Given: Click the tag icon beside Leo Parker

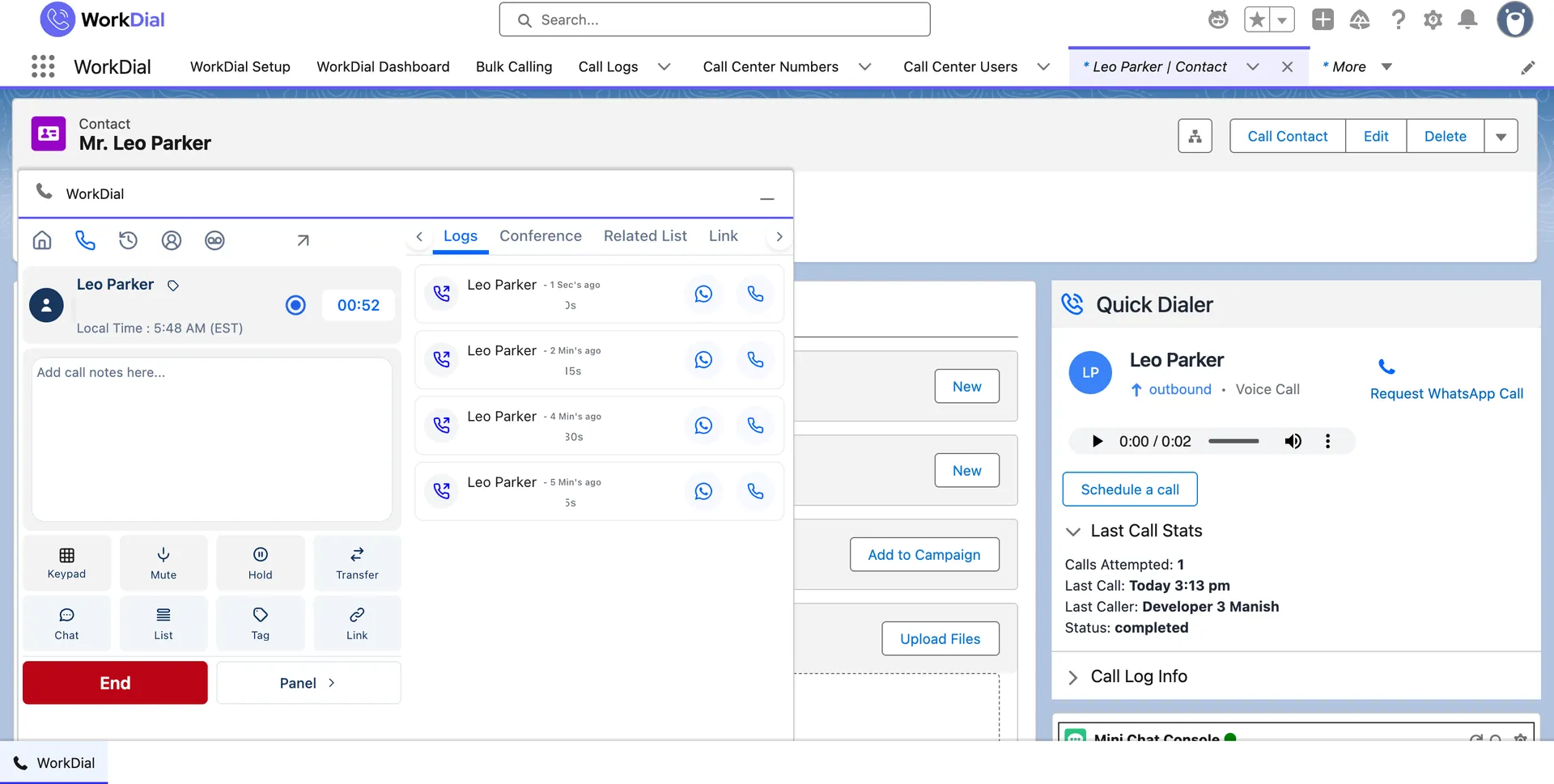Looking at the screenshot, I should pos(173,285).
